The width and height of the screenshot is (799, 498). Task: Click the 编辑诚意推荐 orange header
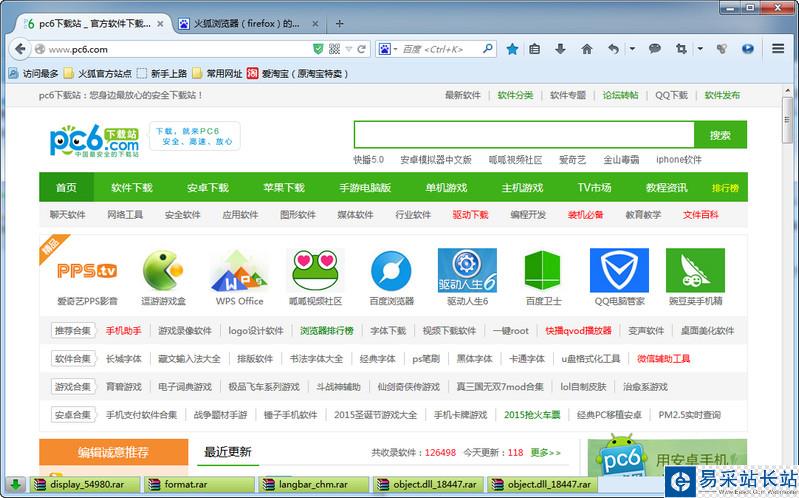(113, 452)
